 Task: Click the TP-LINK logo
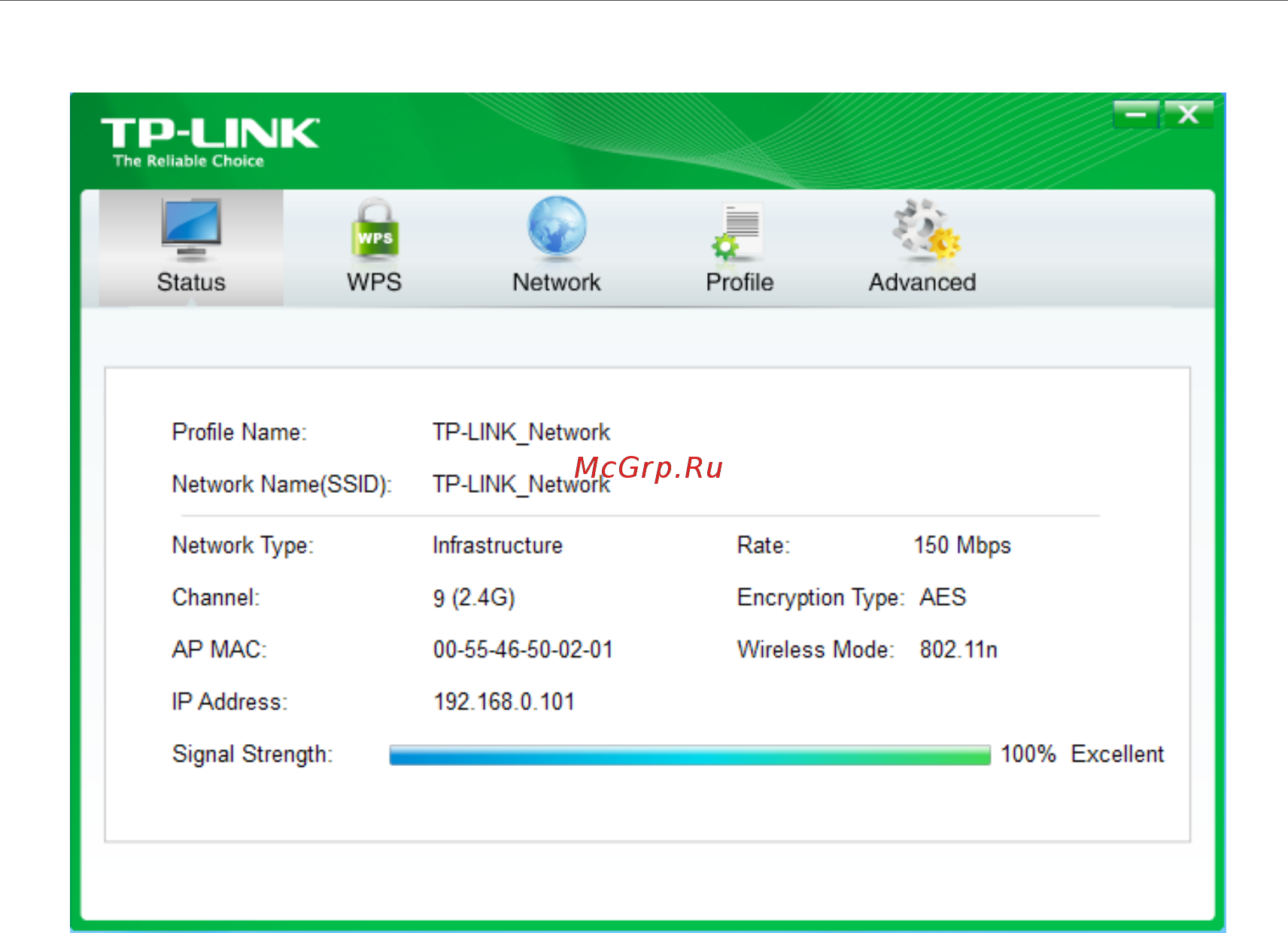pyautogui.click(x=211, y=133)
